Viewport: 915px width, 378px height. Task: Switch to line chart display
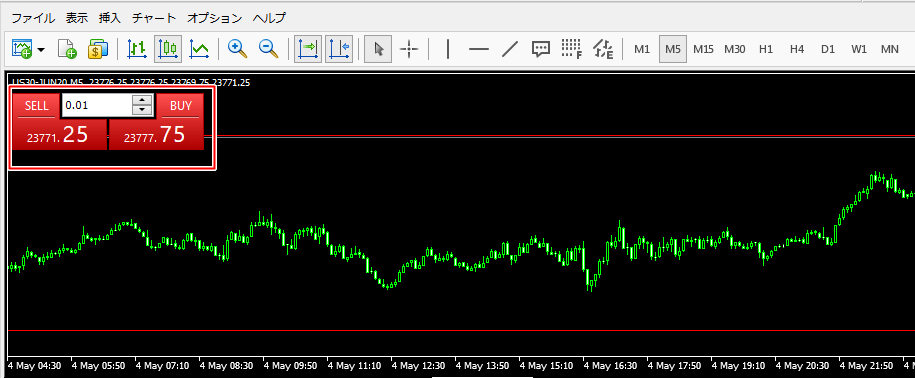click(199, 49)
